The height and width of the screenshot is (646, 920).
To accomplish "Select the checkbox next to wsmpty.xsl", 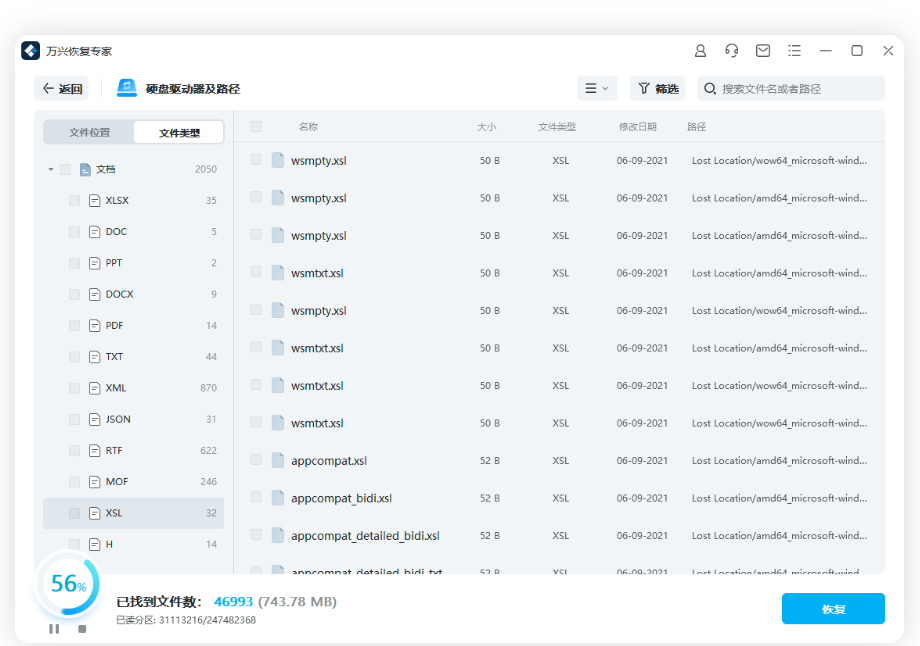I will pyautogui.click(x=254, y=160).
